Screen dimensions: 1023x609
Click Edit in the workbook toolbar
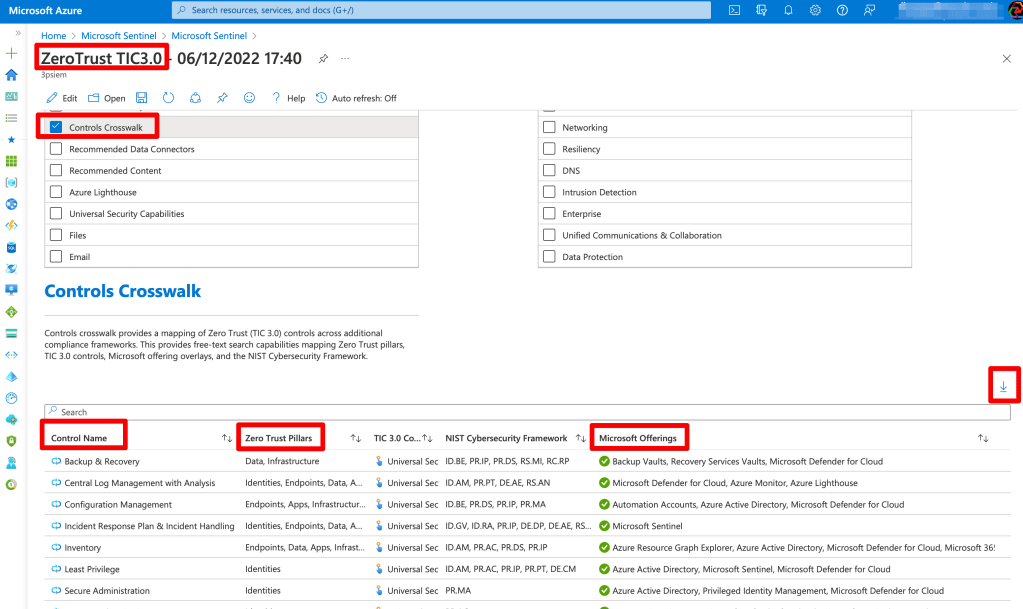(62, 98)
